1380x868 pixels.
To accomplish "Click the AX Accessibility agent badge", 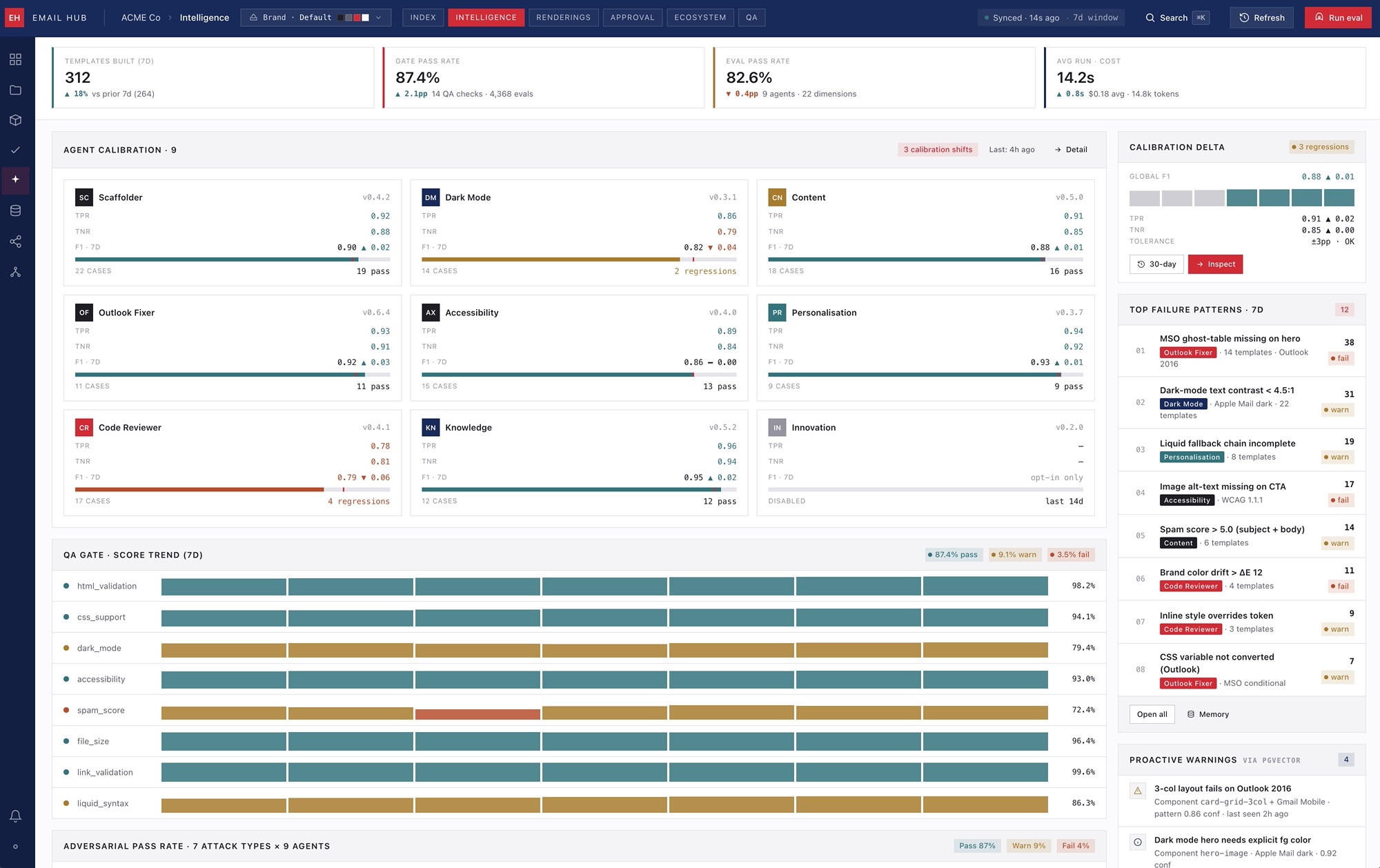I will coord(431,313).
